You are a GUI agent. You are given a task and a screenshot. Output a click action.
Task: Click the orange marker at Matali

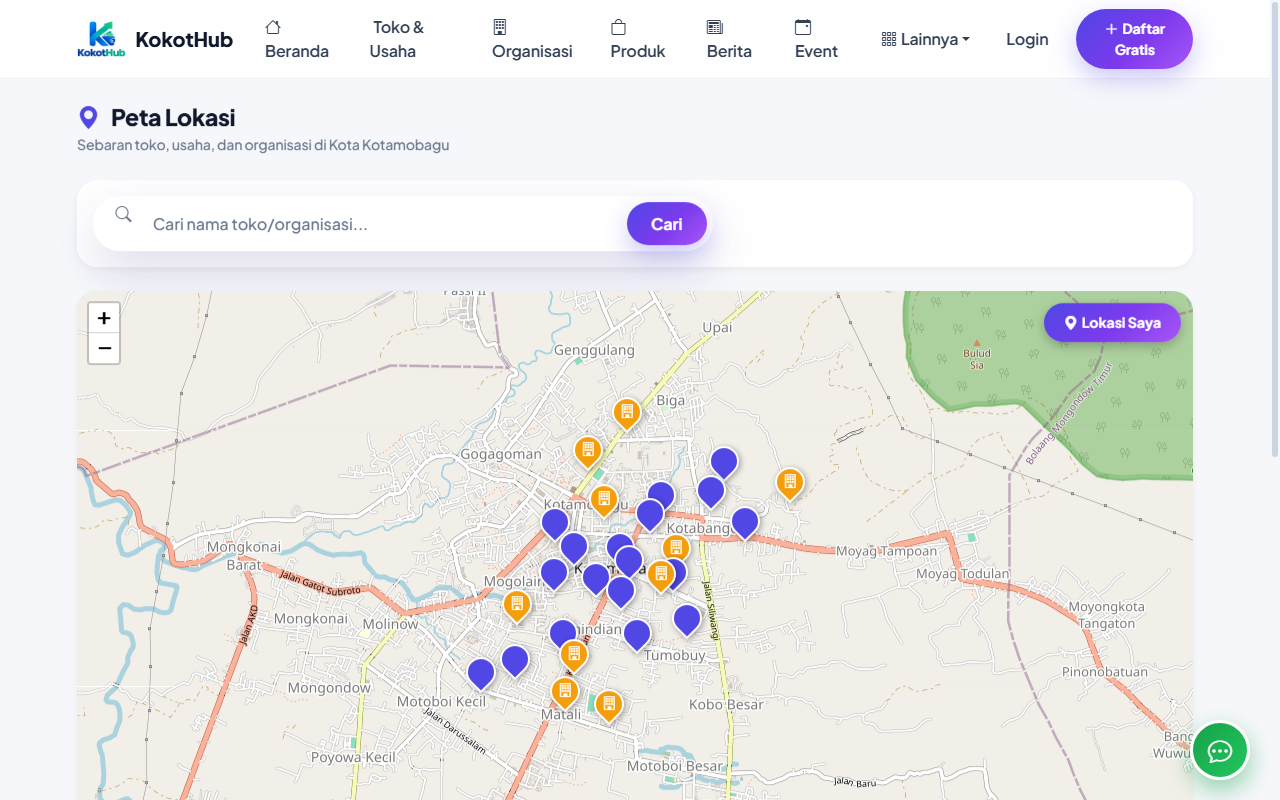click(565, 693)
